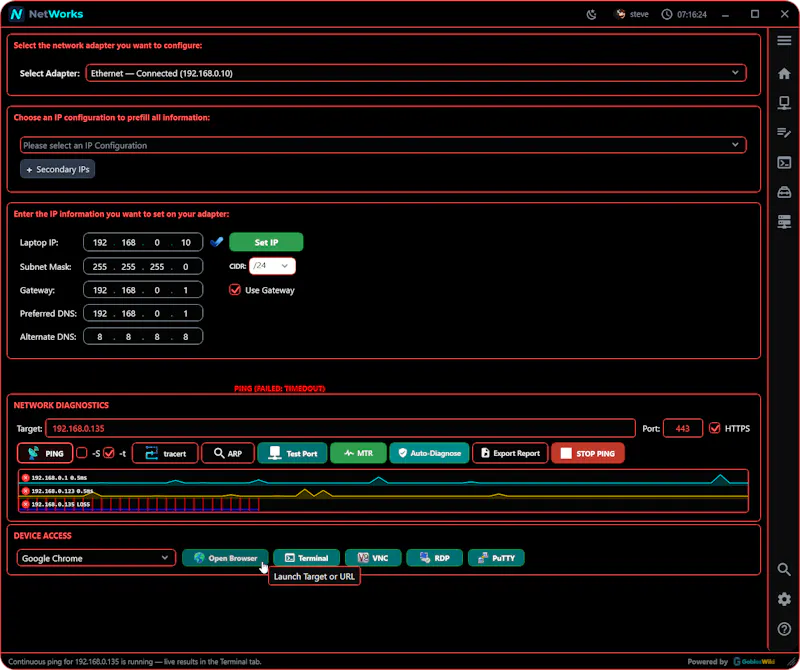Screen dimensions: 800x670
Task: Click the NetWorks logo icon
Action: (x=16, y=14)
